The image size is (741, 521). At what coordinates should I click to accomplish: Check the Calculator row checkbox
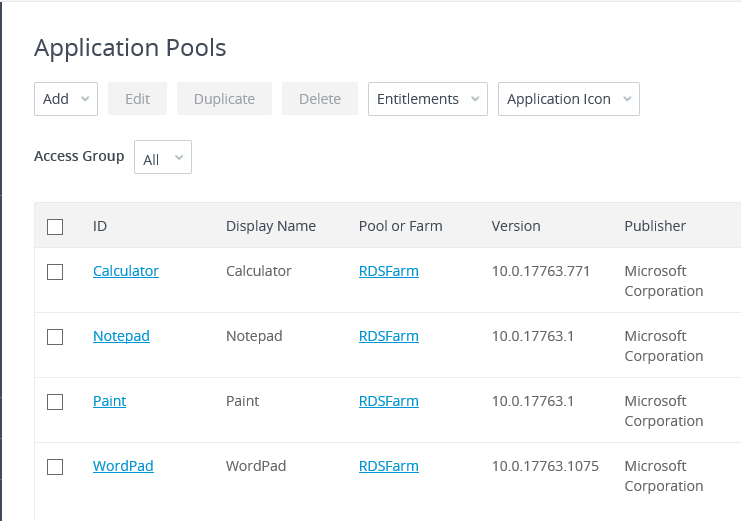pyautogui.click(x=55, y=272)
